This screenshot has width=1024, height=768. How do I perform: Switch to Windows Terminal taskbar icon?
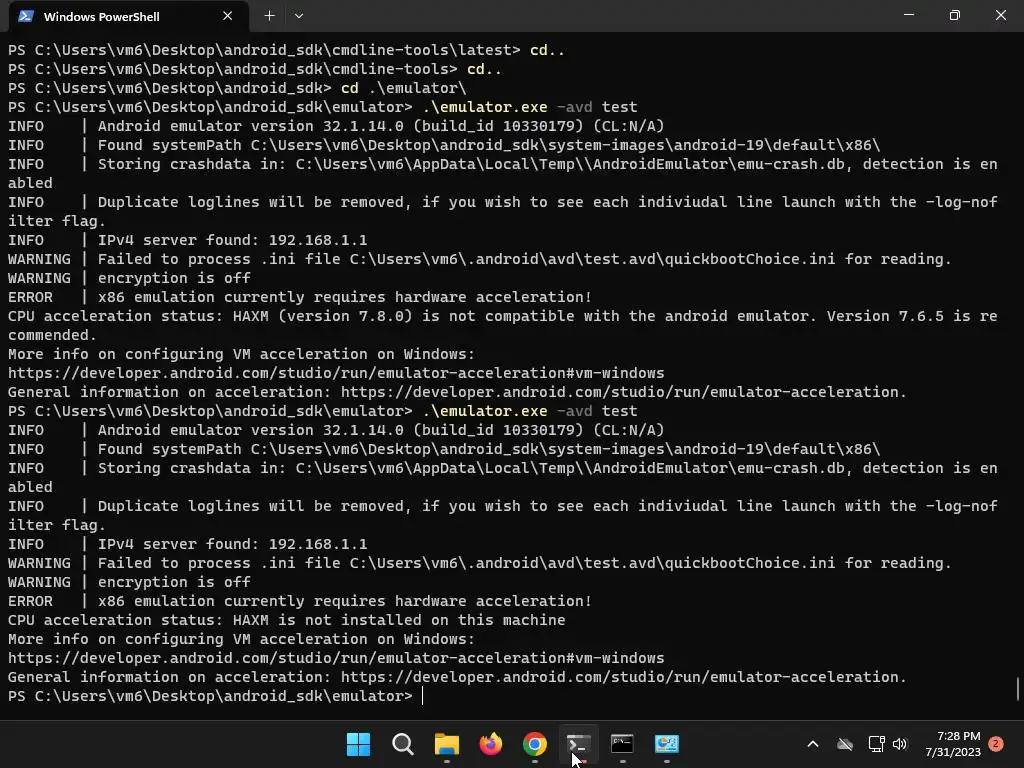579,744
